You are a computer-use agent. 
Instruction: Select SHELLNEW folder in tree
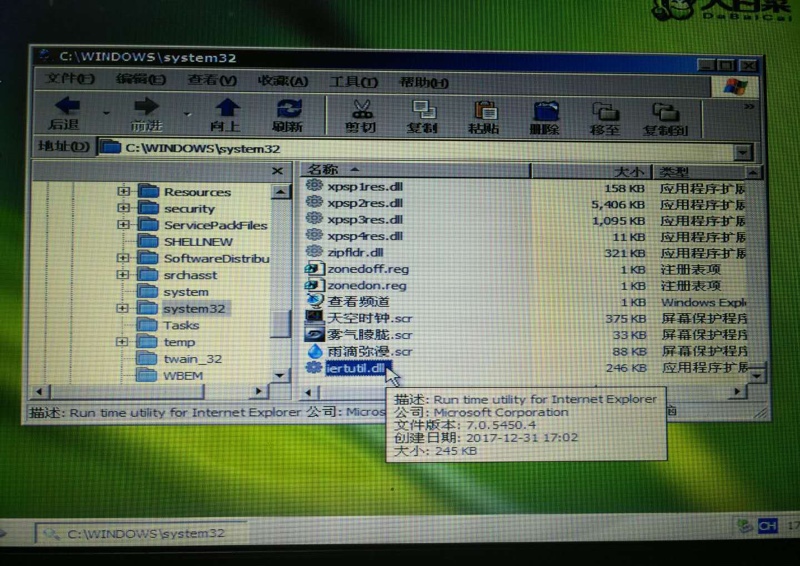point(198,242)
